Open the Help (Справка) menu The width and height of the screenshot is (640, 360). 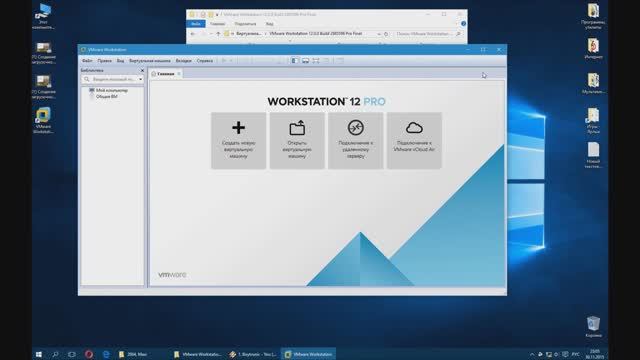point(205,61)
